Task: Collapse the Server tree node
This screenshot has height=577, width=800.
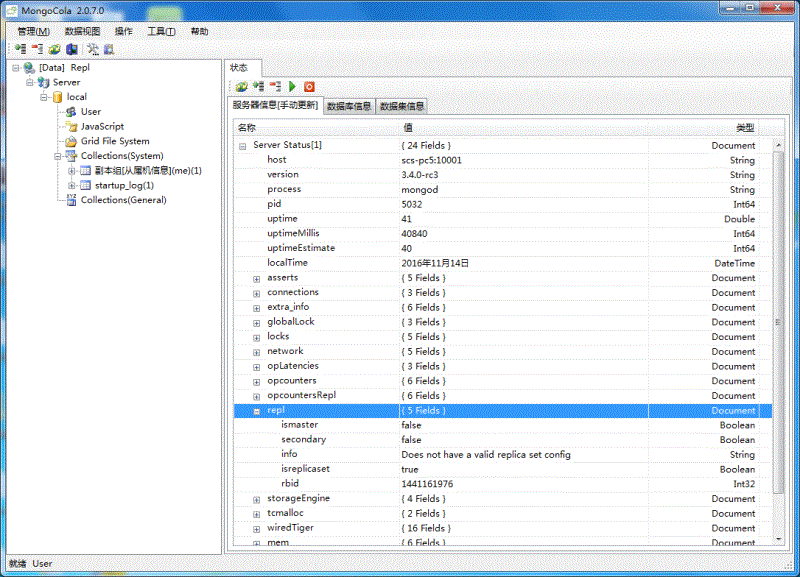Action: (x=30, y=82)
